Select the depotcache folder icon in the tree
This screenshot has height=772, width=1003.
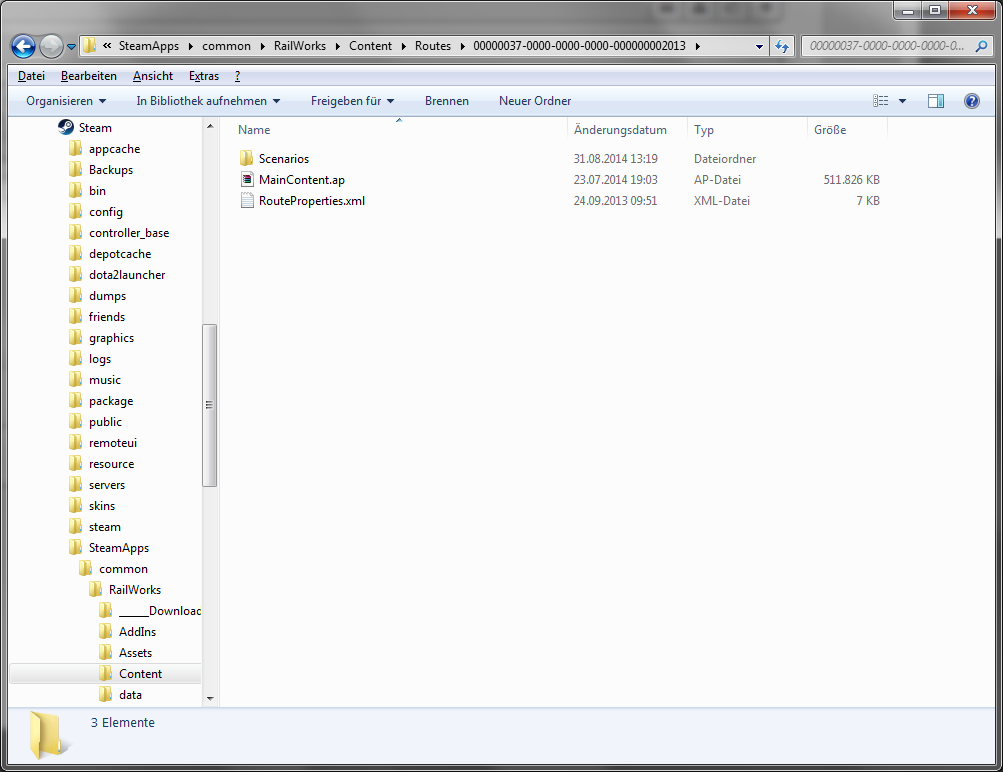pos(75,254)
